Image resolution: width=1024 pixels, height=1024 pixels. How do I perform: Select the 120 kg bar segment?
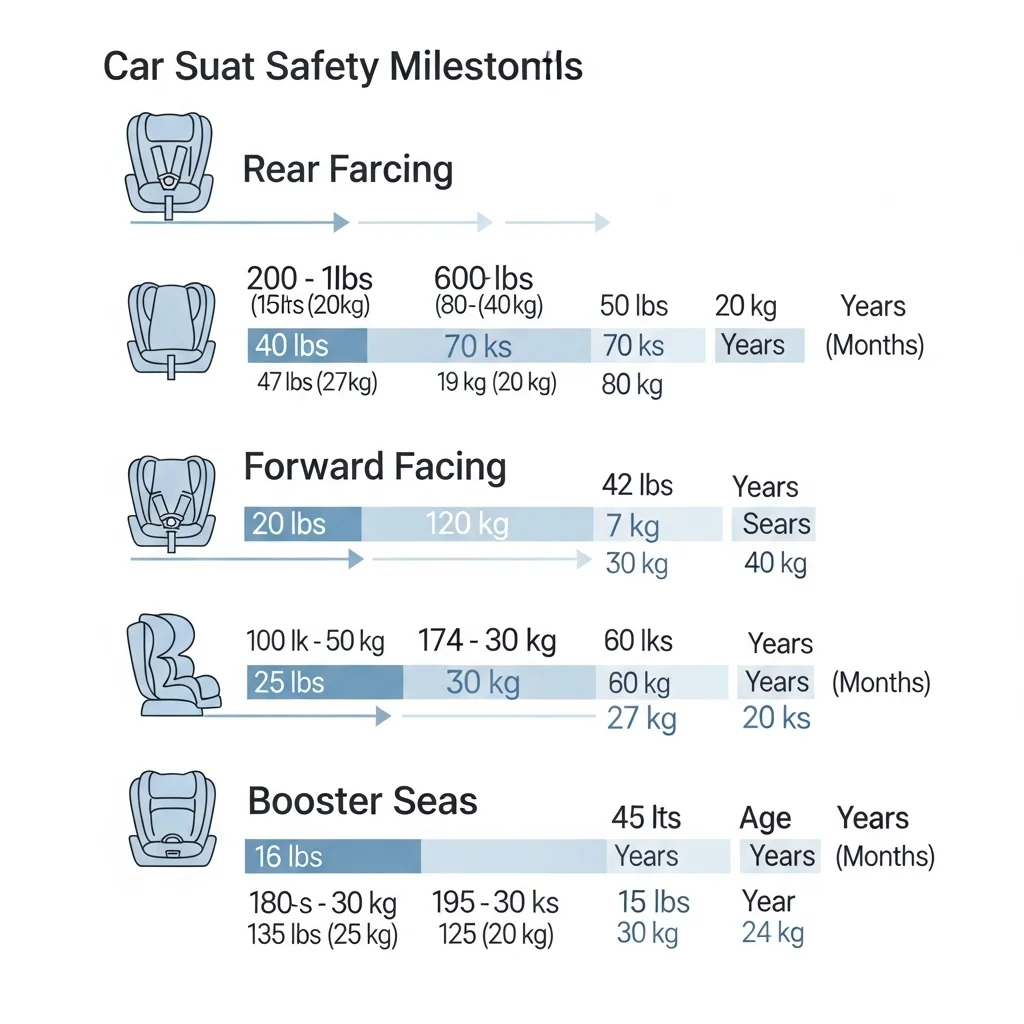click(477, 524)
